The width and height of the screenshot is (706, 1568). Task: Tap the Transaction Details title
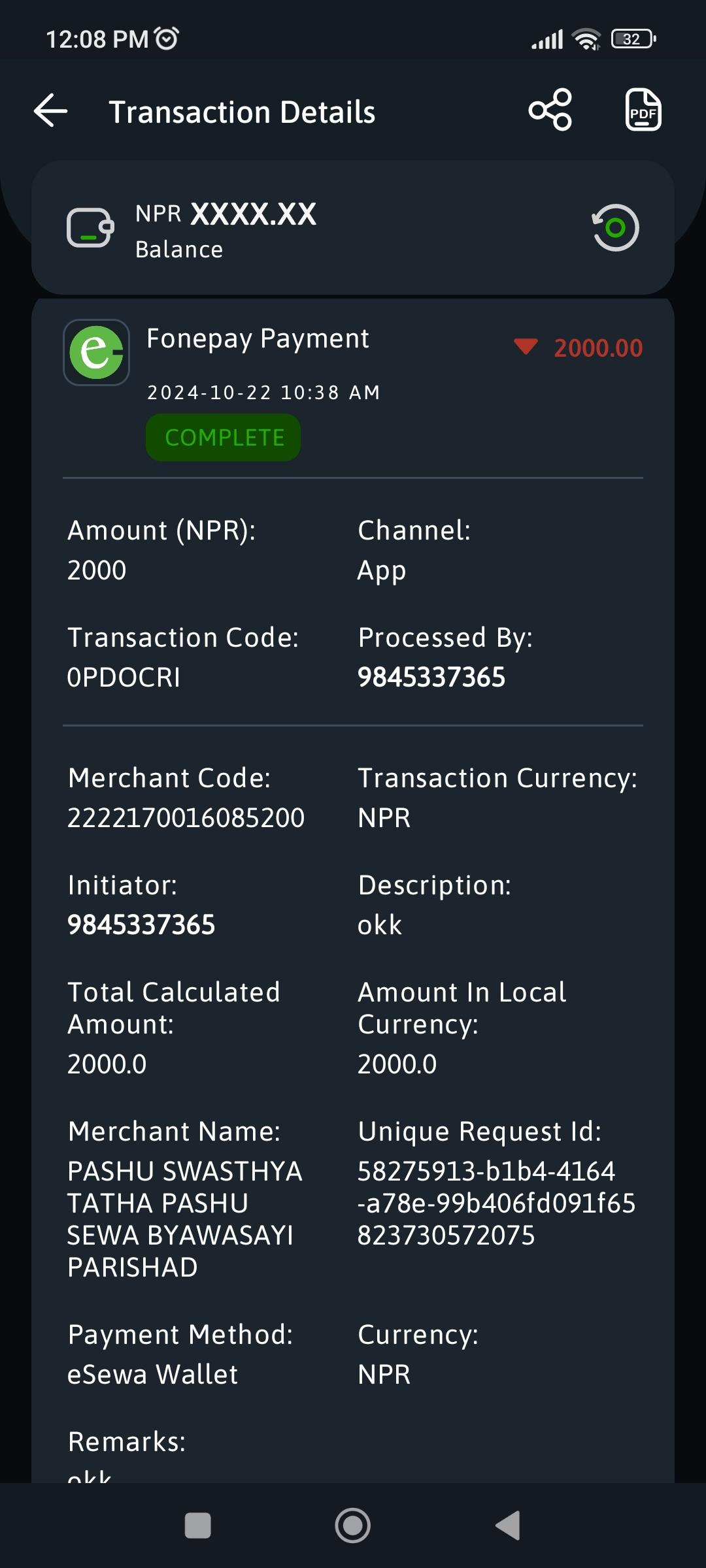pyautogui.click(x=242, y=112)
